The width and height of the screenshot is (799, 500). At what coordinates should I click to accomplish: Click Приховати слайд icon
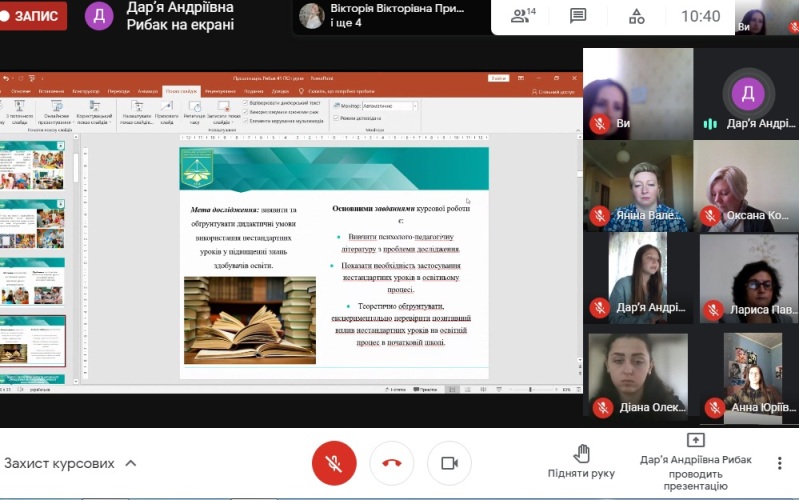click(x=166, y=106)
